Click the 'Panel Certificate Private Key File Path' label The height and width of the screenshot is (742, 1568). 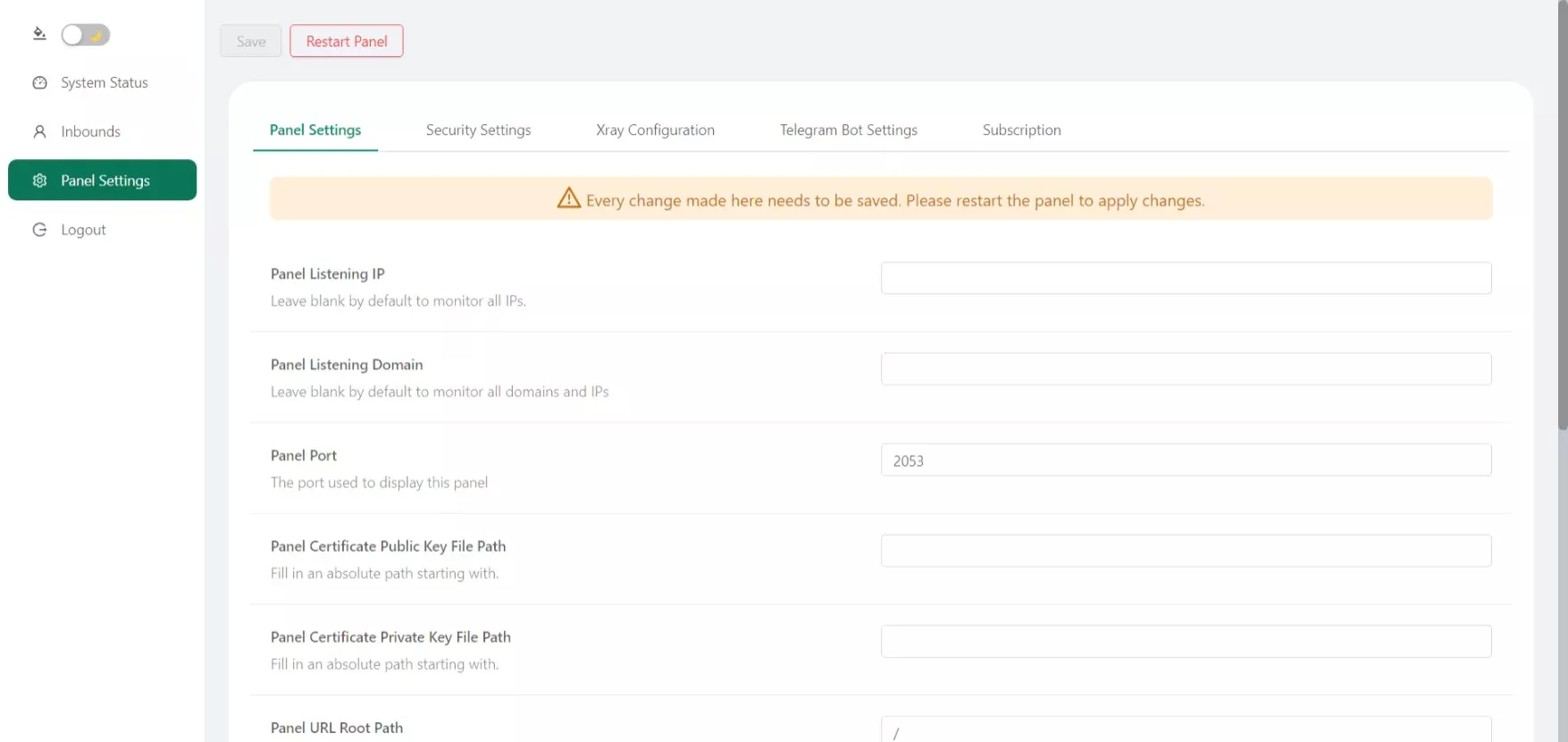(x=390, y=637)
